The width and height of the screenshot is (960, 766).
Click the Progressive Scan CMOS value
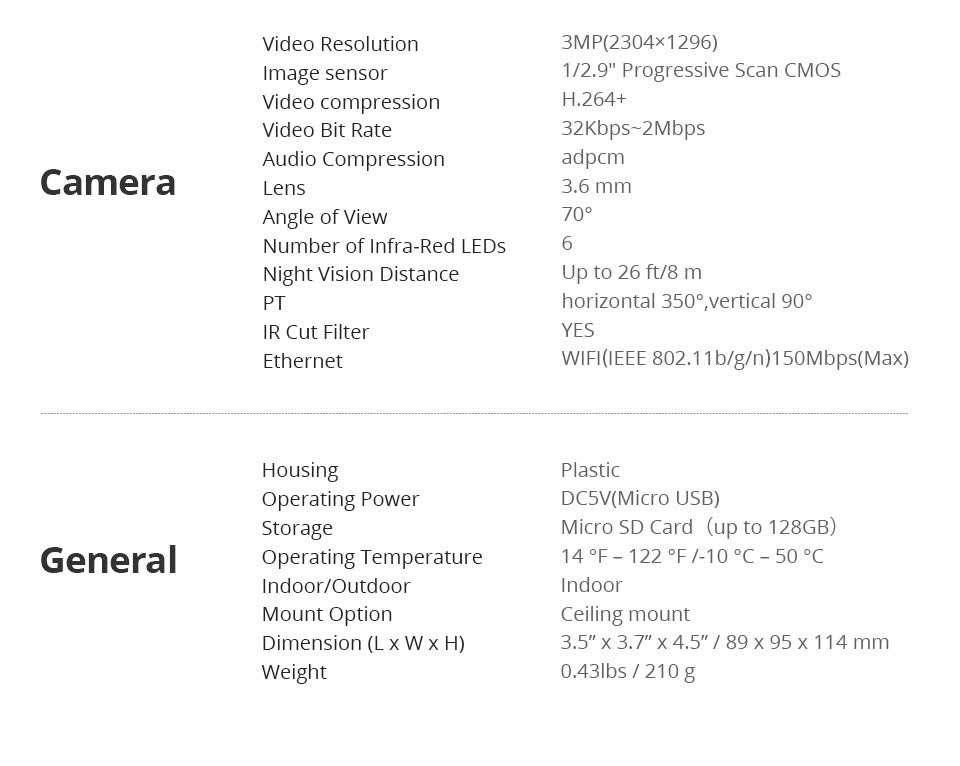[x=701, y=70]
